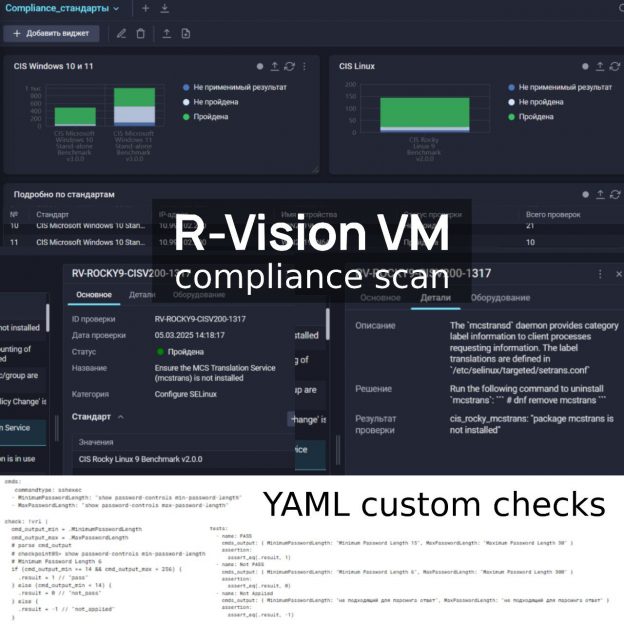The width and height of the screenshot is (624, 624).
Task: Export the Подробно по стандартам table
Action: (600, 195)
